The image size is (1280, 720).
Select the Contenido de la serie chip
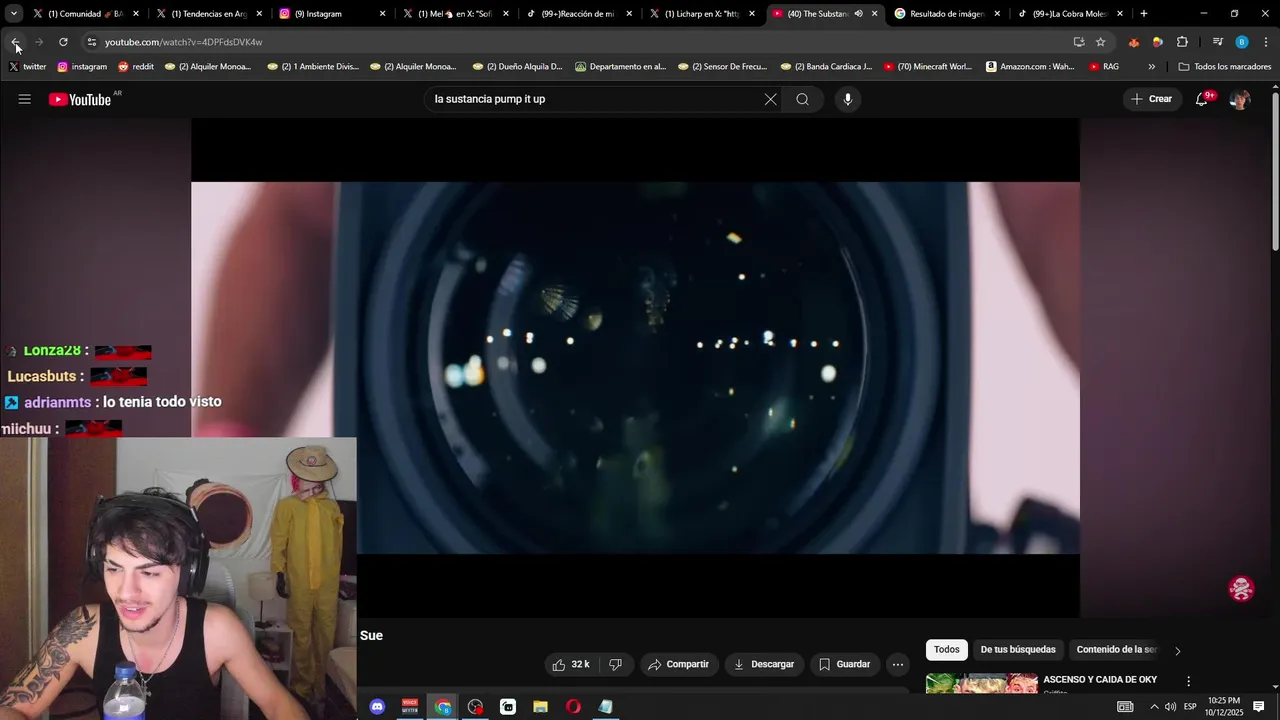1116,650
